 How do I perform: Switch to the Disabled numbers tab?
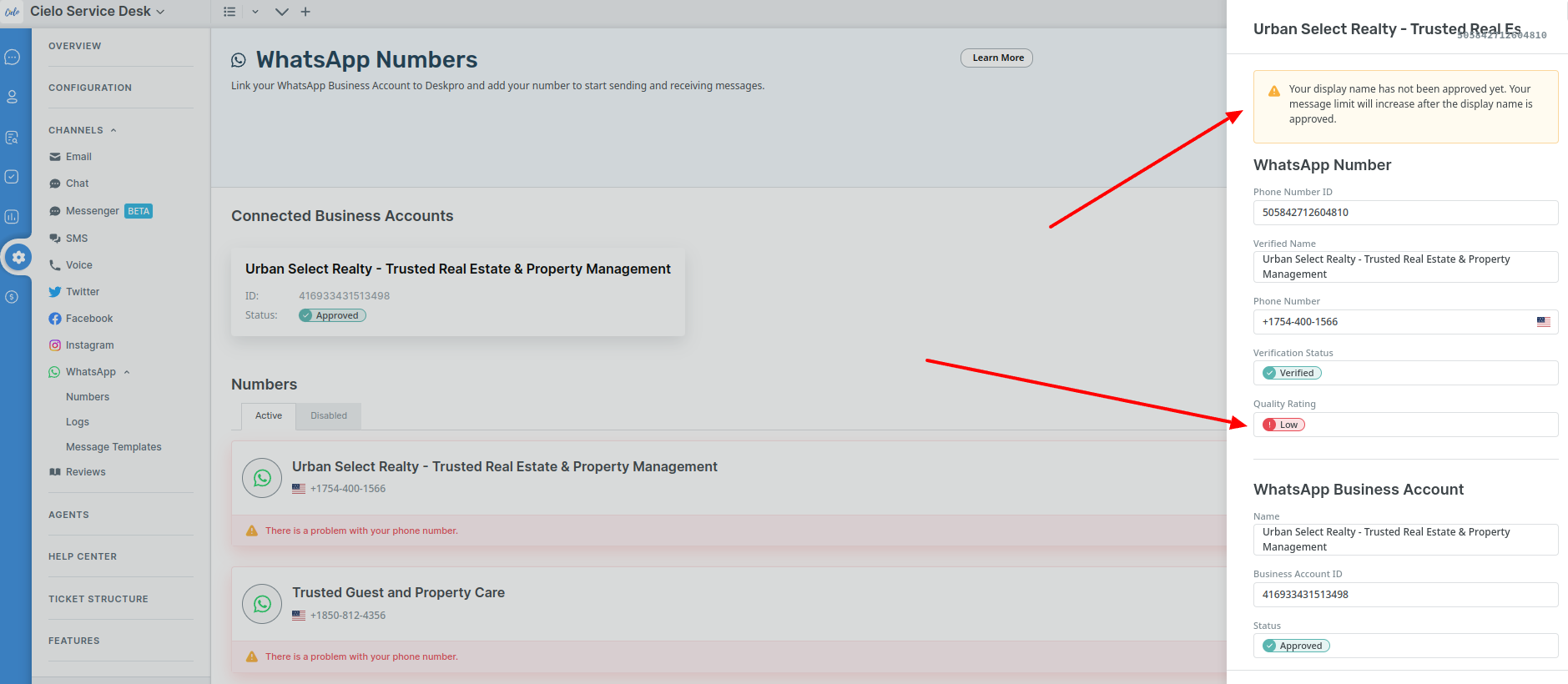[x=329, y=415]
